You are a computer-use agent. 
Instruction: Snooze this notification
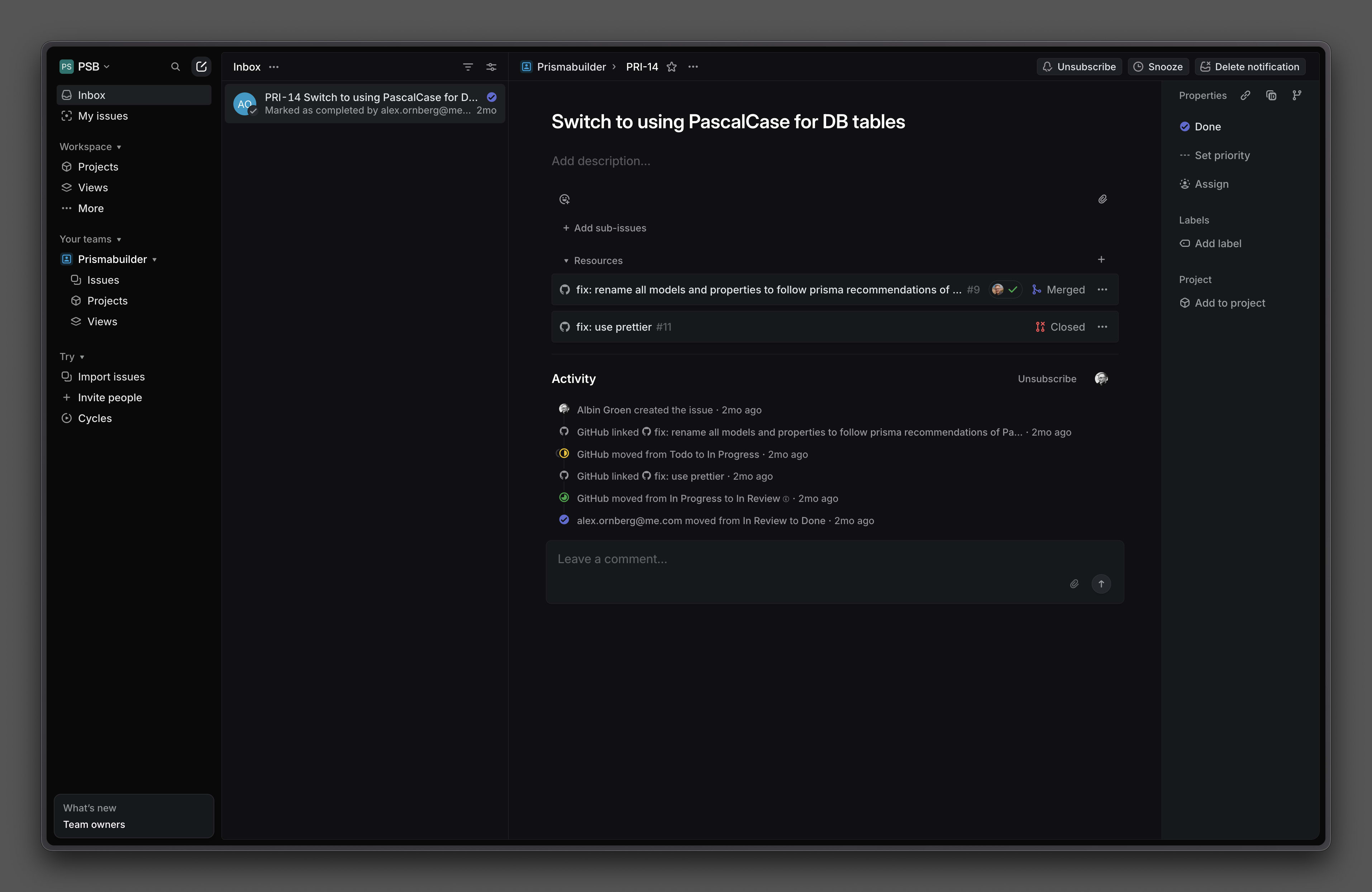pyautogui.click(x=1158, y=67)
